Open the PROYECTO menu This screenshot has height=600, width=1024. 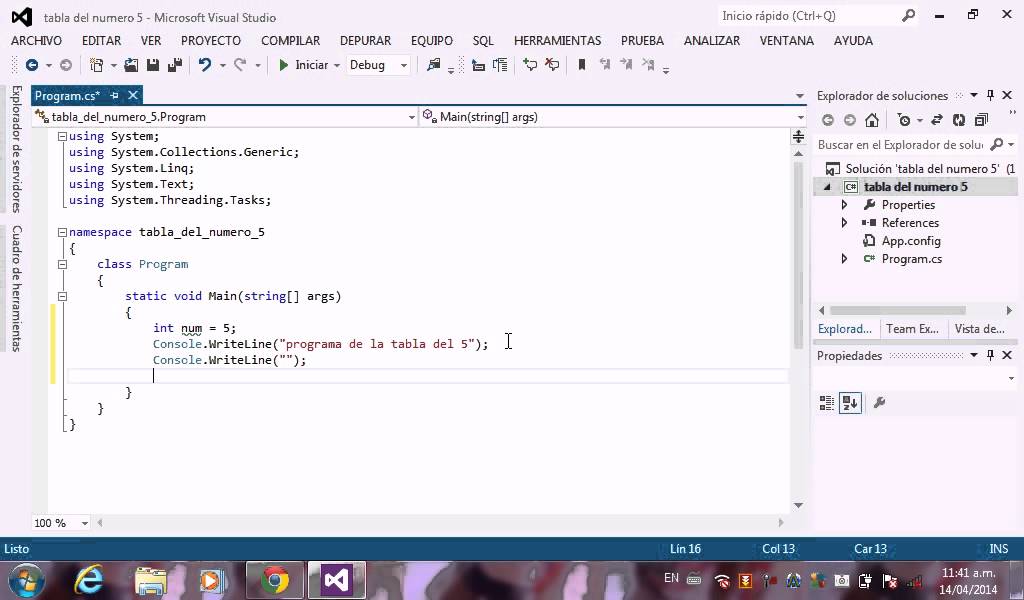pyautogui.click(x=211, y=40)
